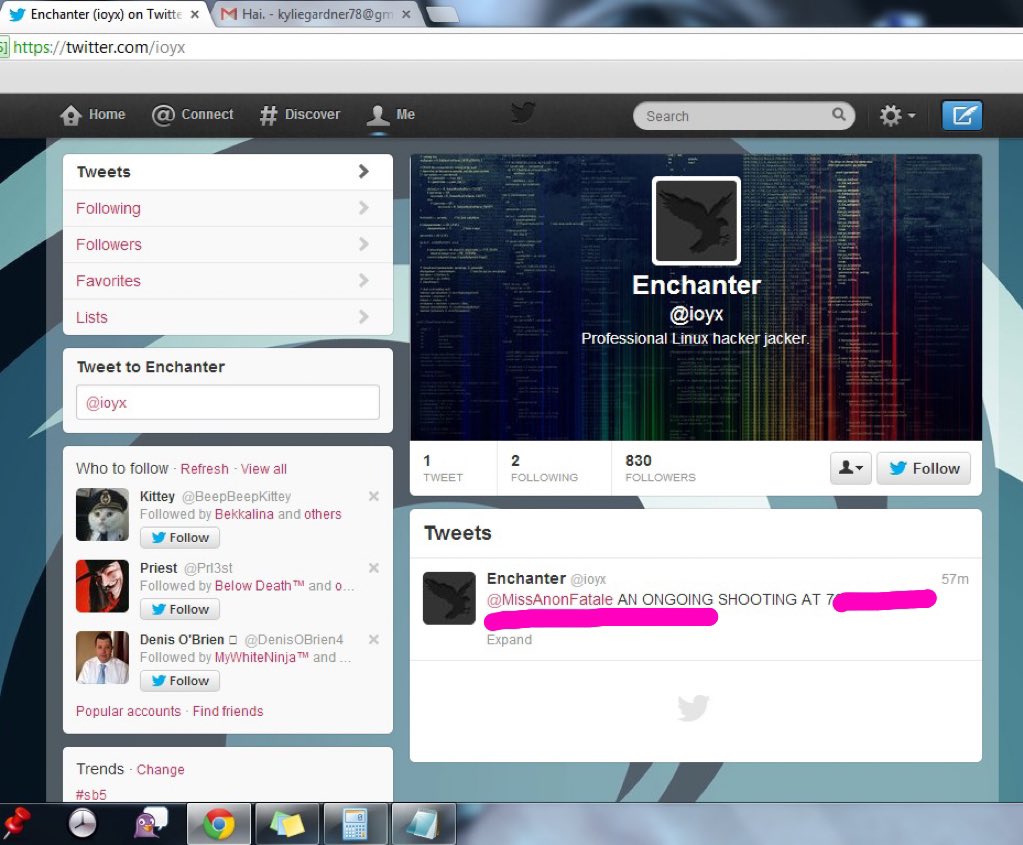Open MyWhiteNinja profile link
Screen dimensions: 1023x845
[x=262, y=657]
